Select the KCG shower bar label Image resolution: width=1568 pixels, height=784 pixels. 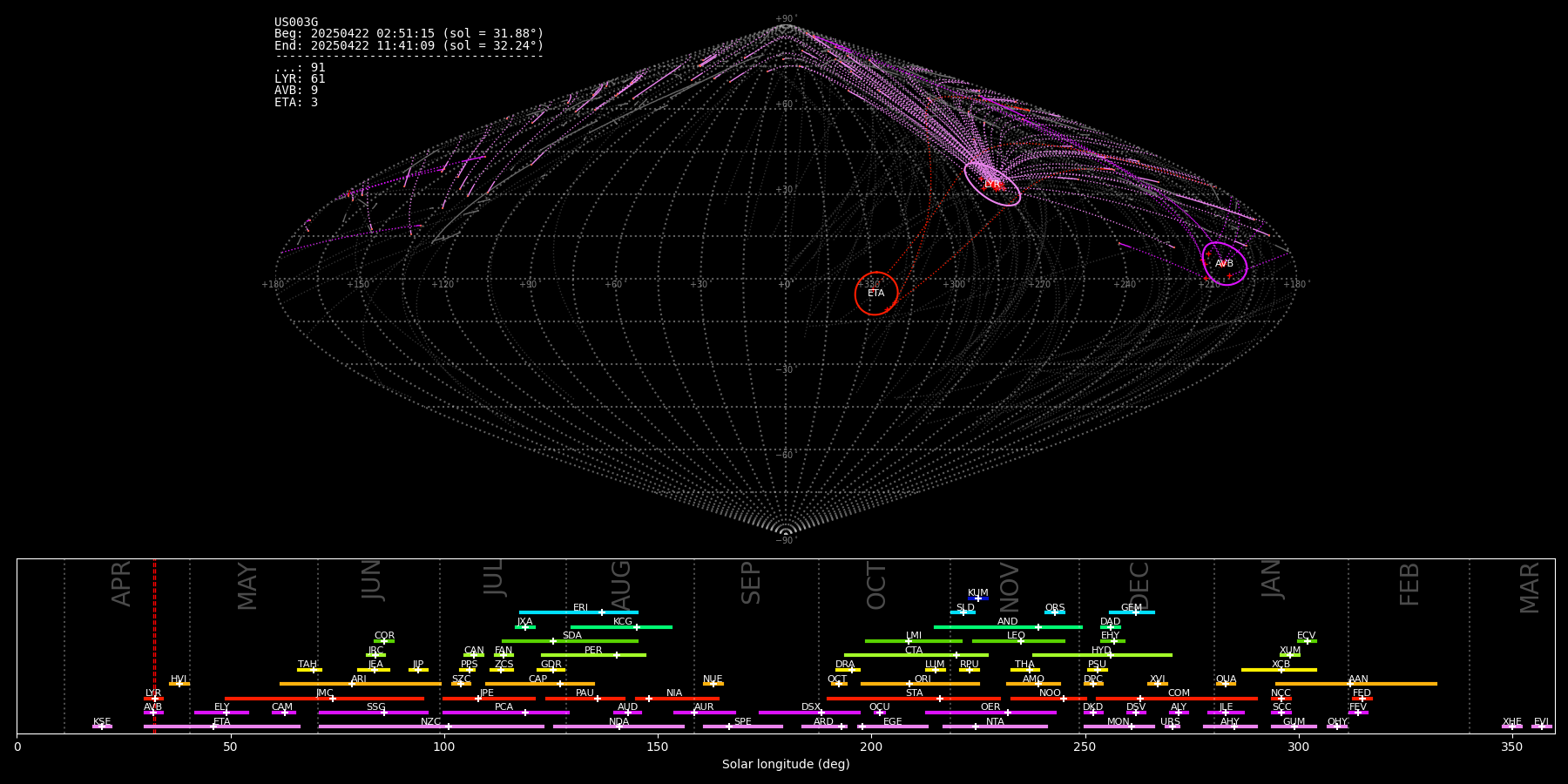(x=623, y=622)
